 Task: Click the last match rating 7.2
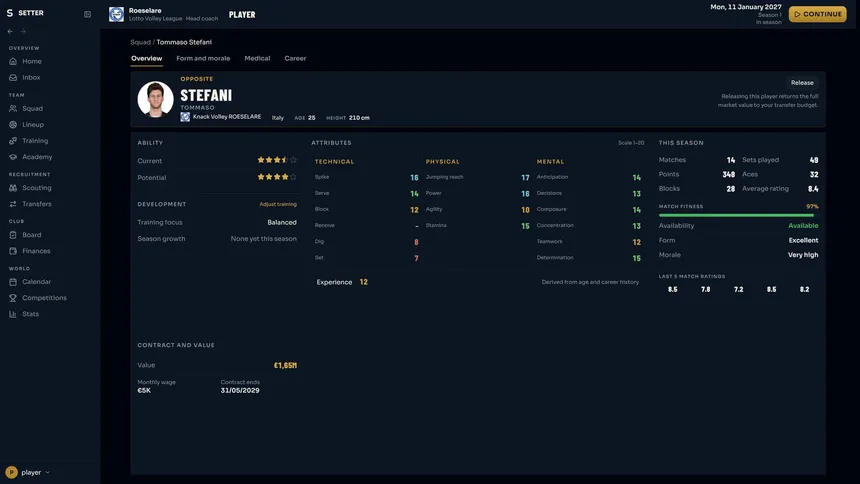738,289
